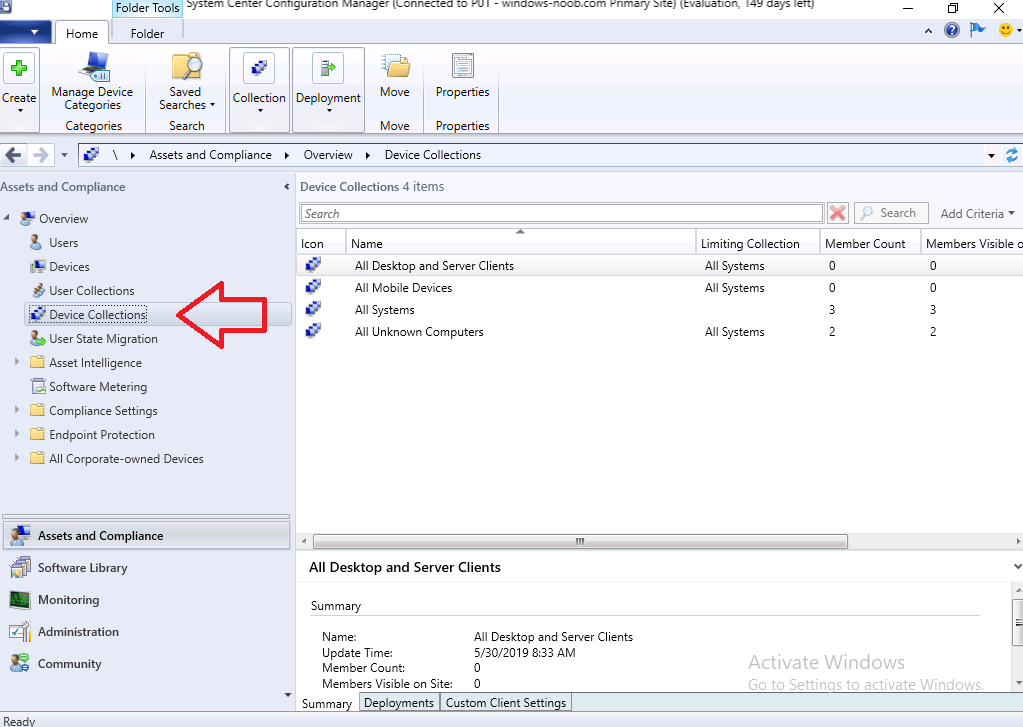Open the Add Criteria dropdown
Image resolution: width=1023 pixels, height=727 pixels.
977,213
